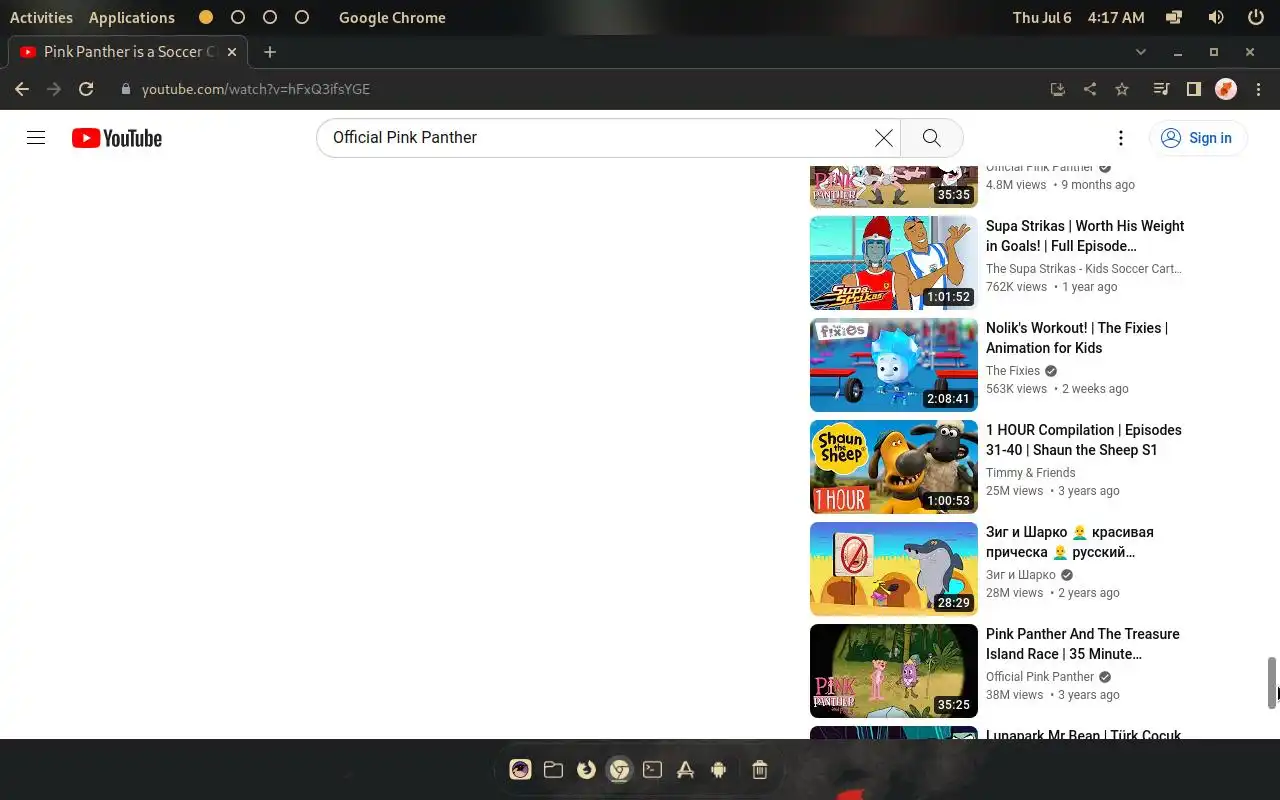Open Supa Strikas video thumbnail
The image size is (1280, 800).
894,263
